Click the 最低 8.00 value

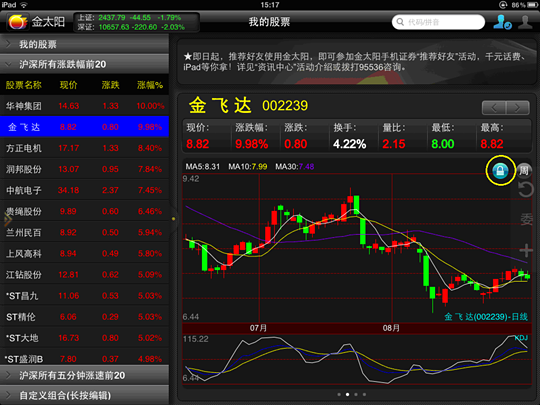point(443,144)
